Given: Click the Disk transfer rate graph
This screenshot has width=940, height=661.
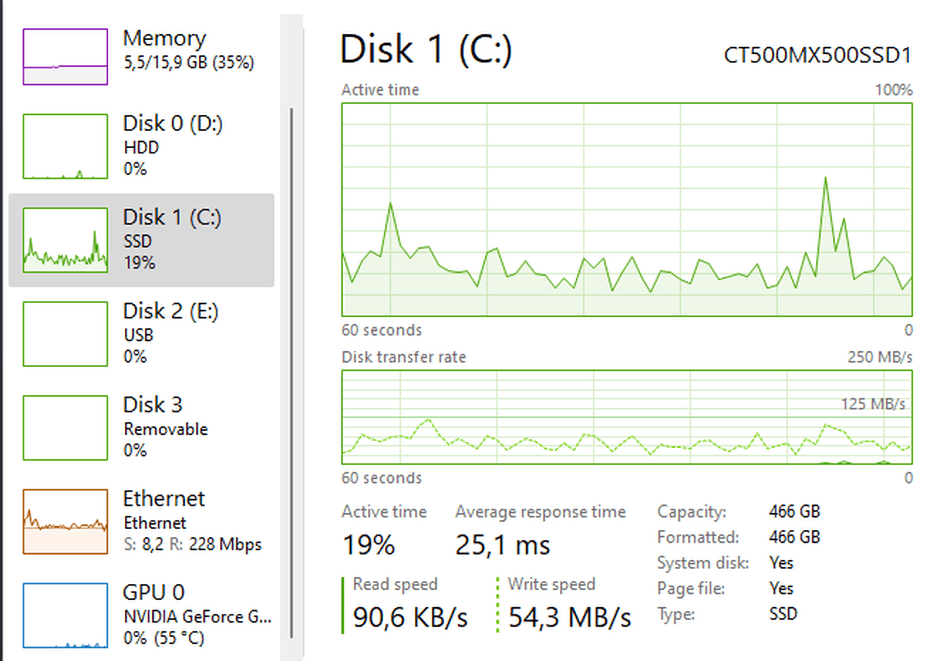Looking at the screenshot, I should coord(627,417).
